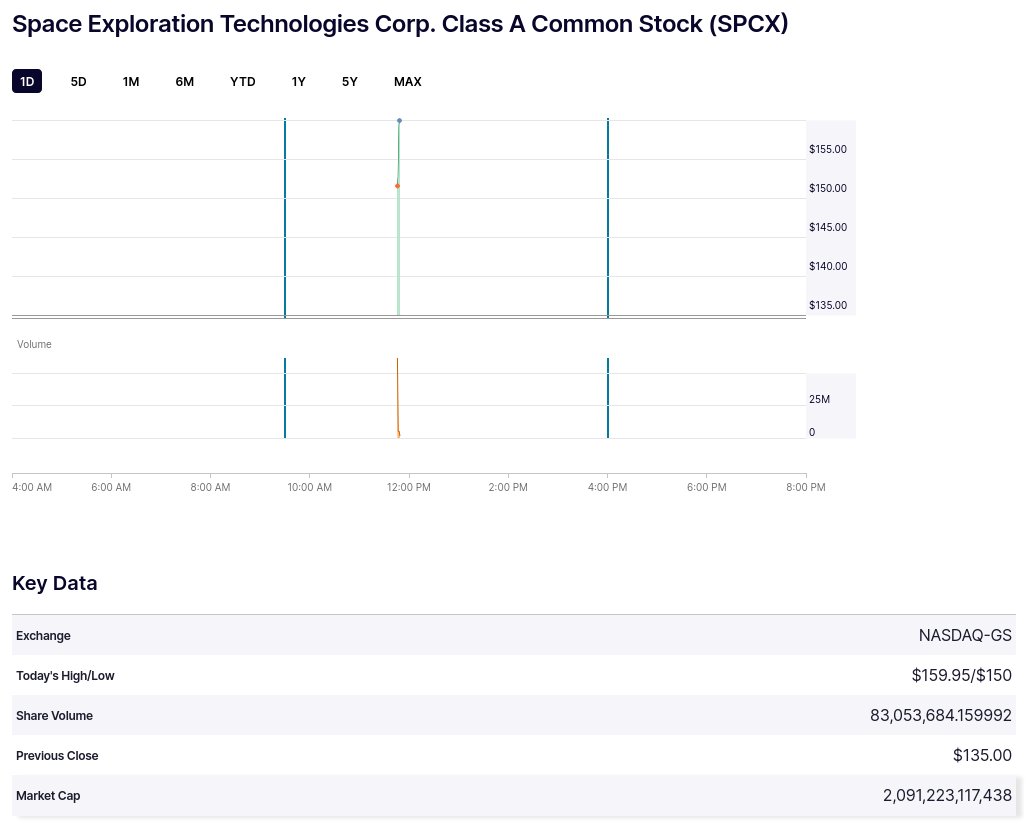Image resolution: width=1029 pixels, height=830 pixels.
Task: Click the market close line at 4:00 PM
Action: pyautogui.click(x=608, y=218)
